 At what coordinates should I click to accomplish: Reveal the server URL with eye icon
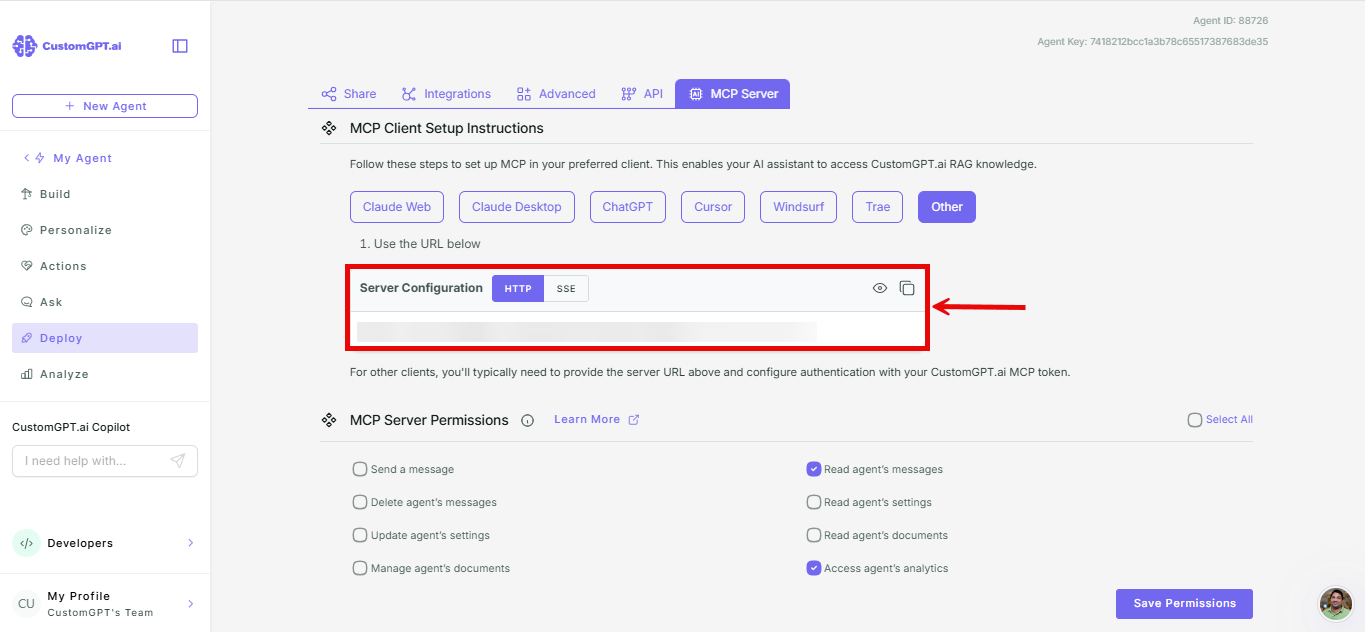coord(880,288)
